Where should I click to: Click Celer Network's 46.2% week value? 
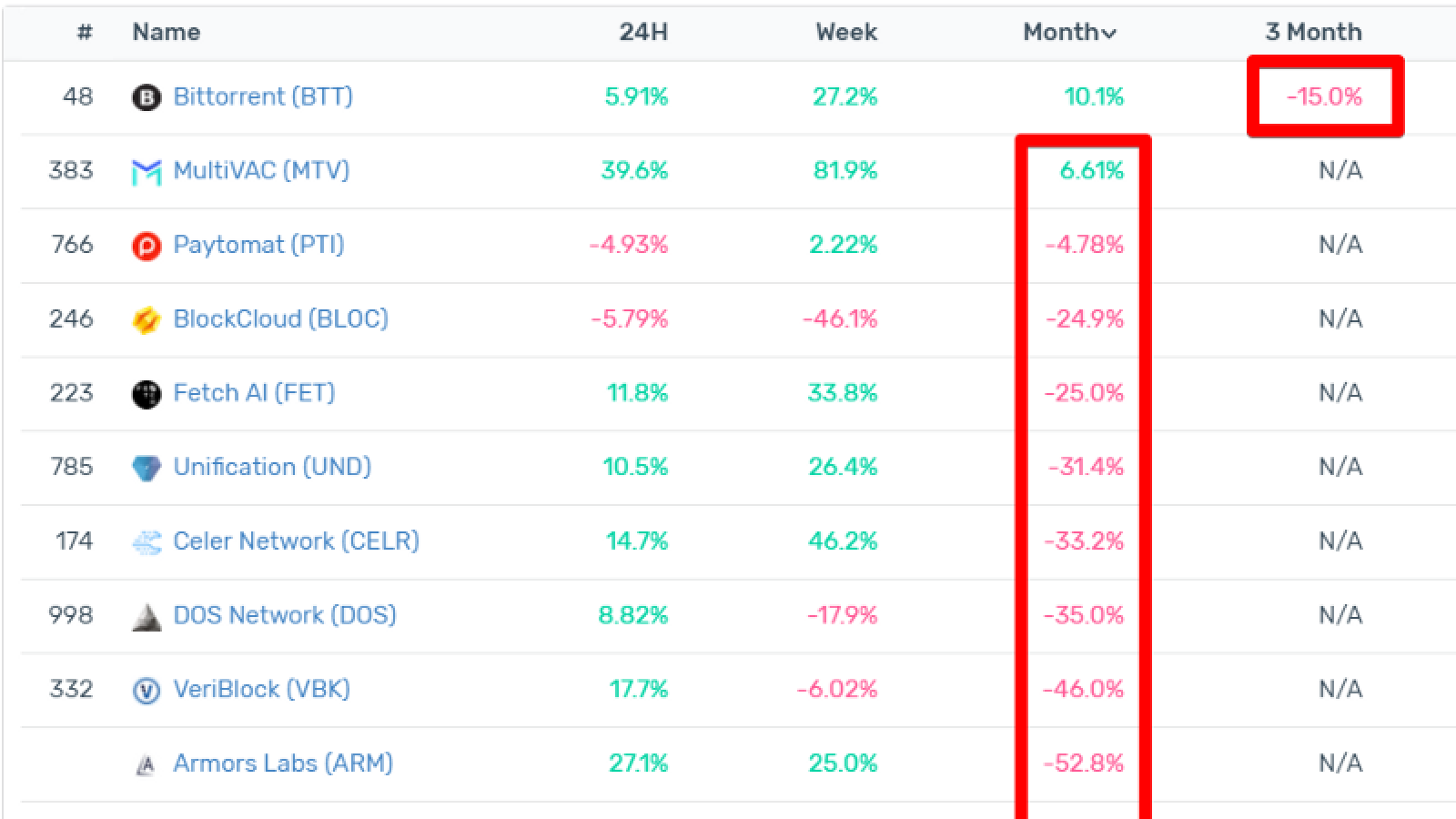coord(843,541)
